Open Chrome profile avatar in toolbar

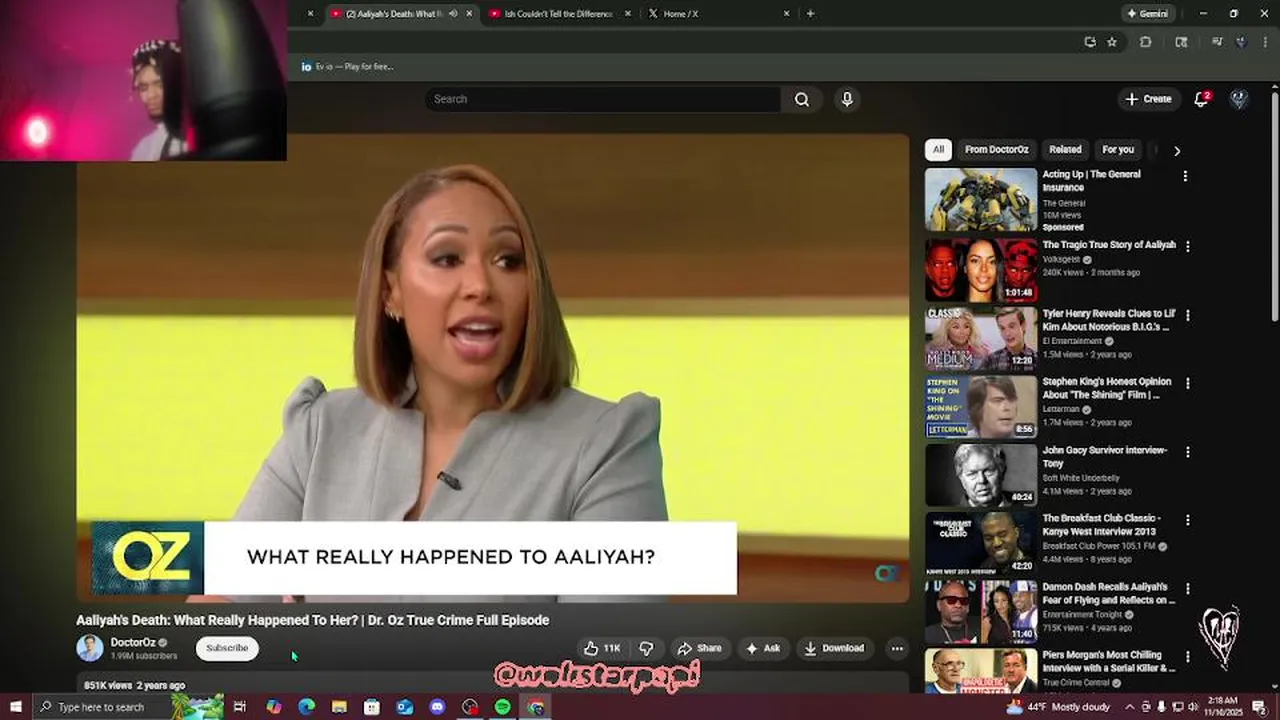[x=1241, y=42]
